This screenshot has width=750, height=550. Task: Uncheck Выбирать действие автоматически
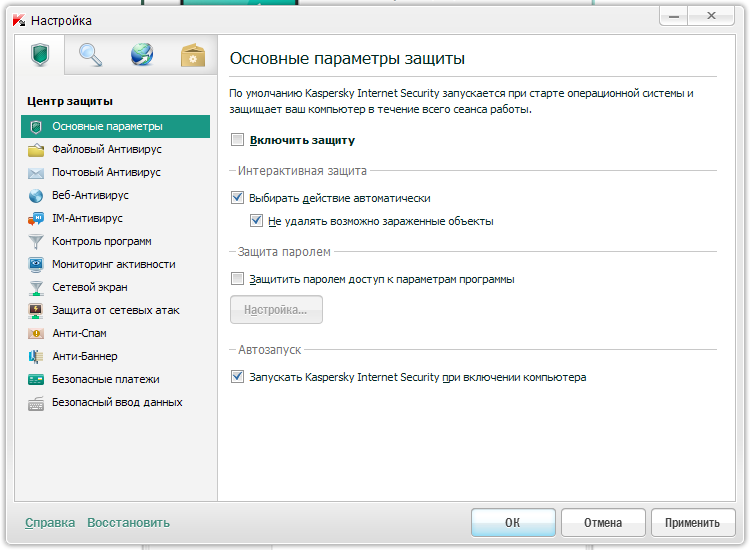click(x=237, y=198)
